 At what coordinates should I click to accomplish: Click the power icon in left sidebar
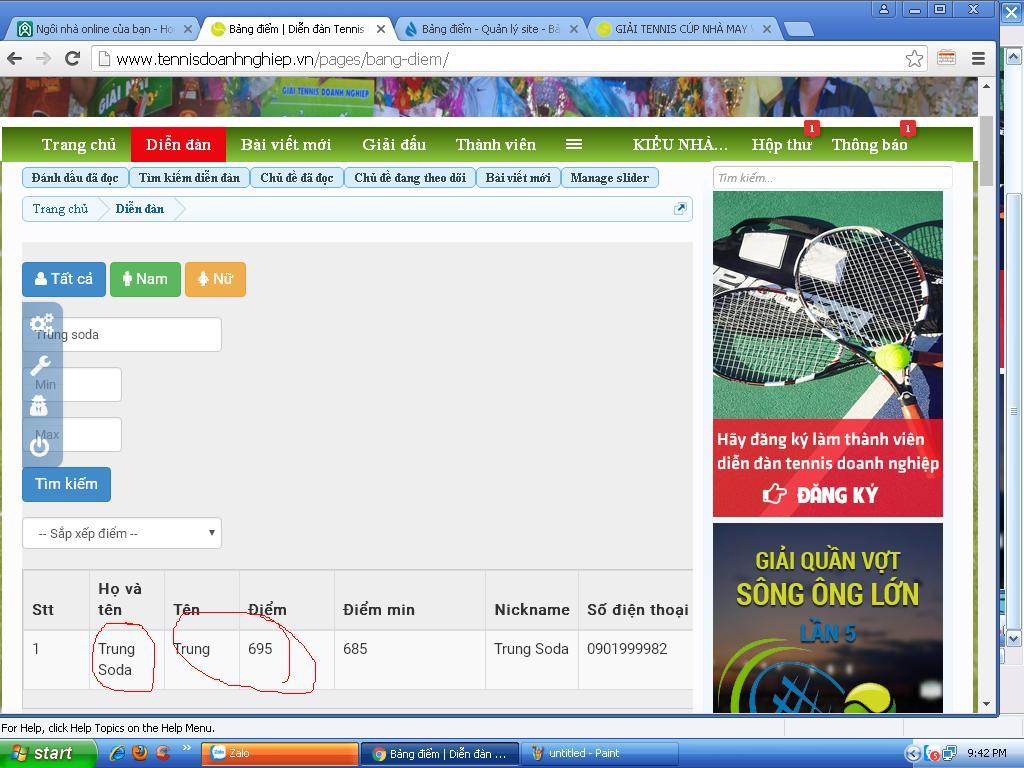(x=39, y=446)
